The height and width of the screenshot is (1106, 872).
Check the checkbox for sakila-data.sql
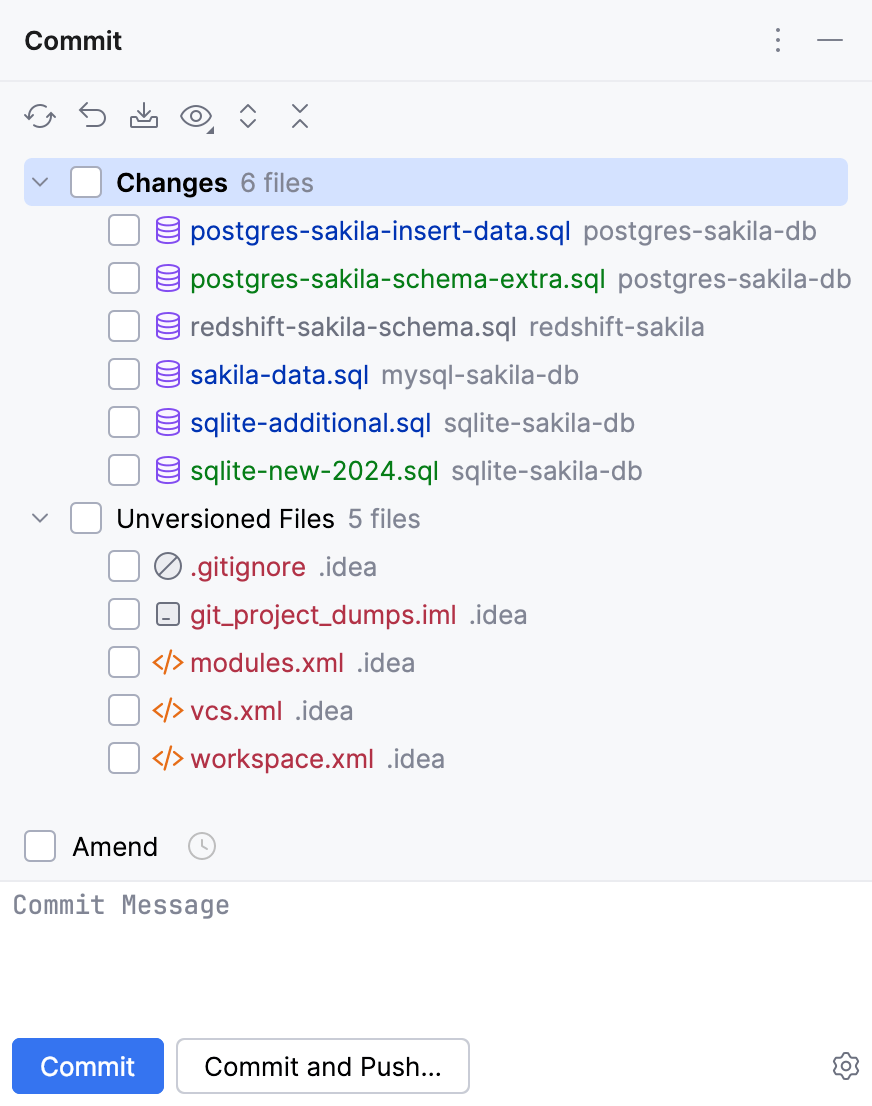coord(123,373)
